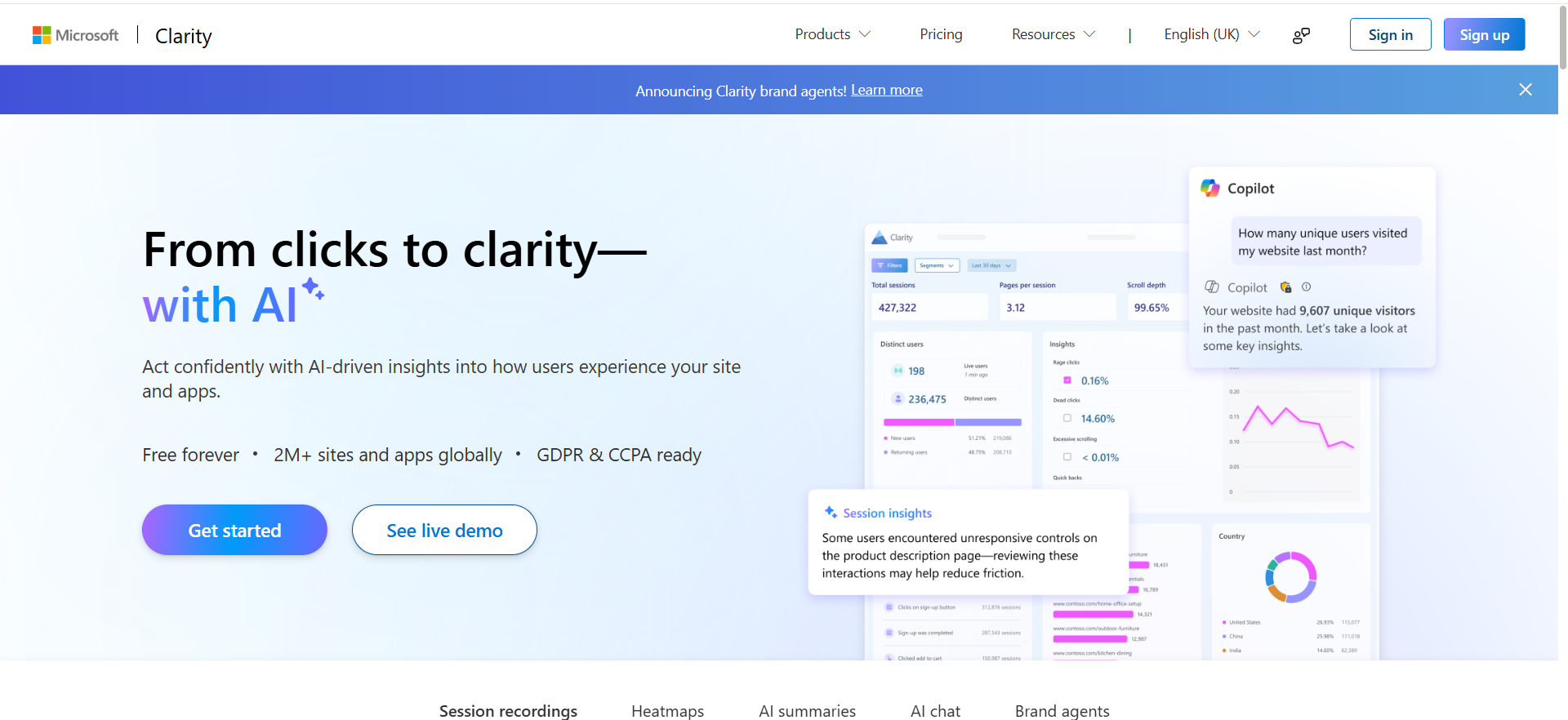
Task: Open the Segments dropdown in the dashboard
Action: coord(937,265)
